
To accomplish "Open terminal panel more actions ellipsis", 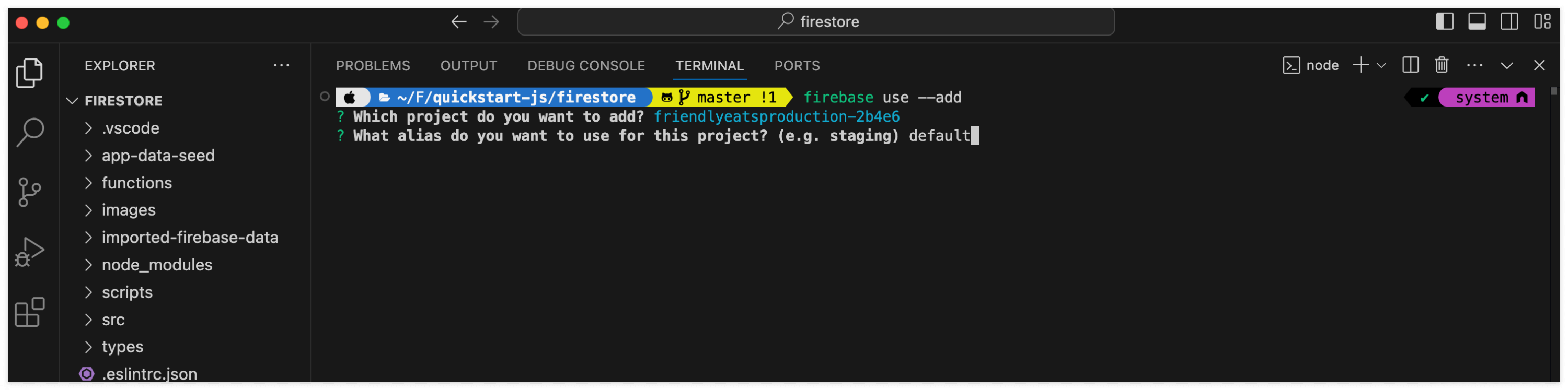I will tap(1474, 65).
